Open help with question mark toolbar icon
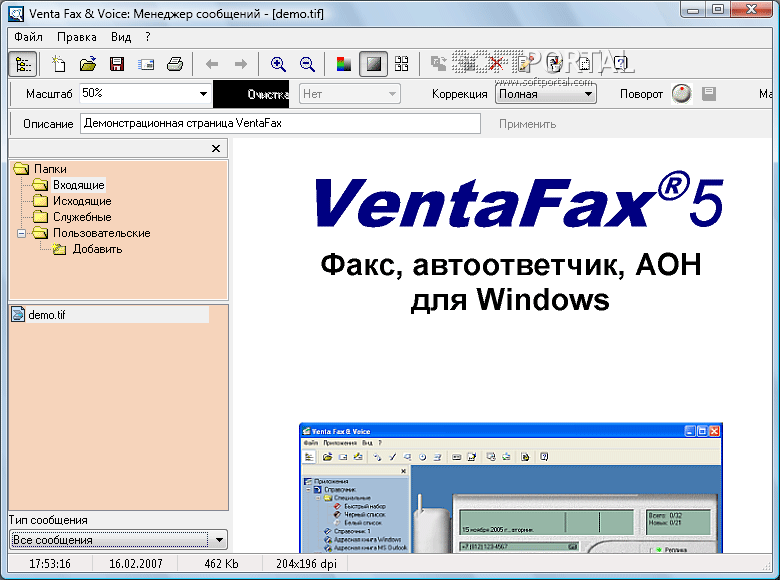The width and height of the screenshot is (780, 580). coord(620,63)
